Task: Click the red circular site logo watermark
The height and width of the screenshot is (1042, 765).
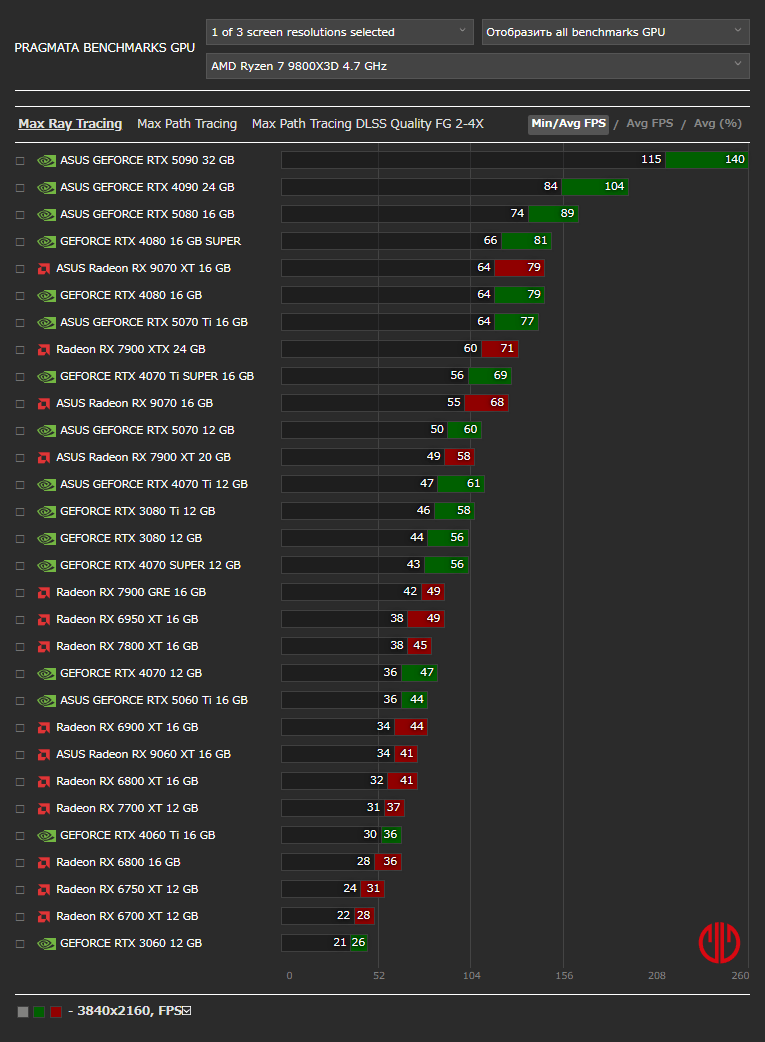Action: pos(719,942)
